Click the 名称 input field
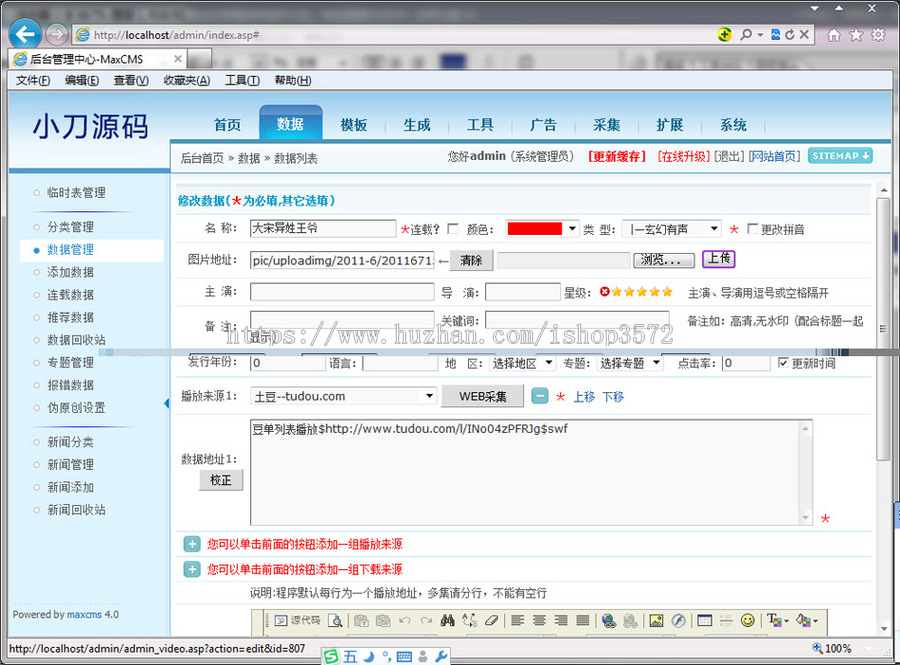Viewport: 900px width, 665px height. point(323,228)
